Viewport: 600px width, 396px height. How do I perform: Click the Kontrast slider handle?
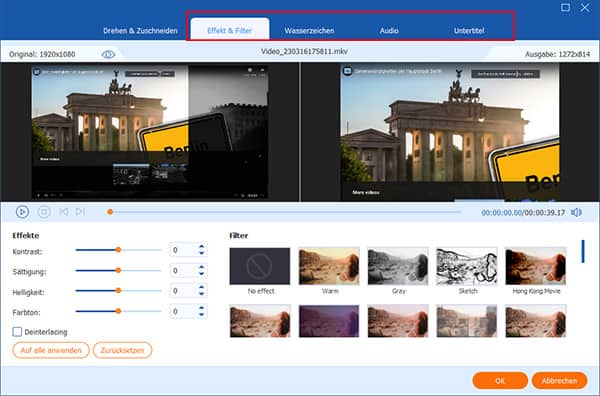(119, 250)
